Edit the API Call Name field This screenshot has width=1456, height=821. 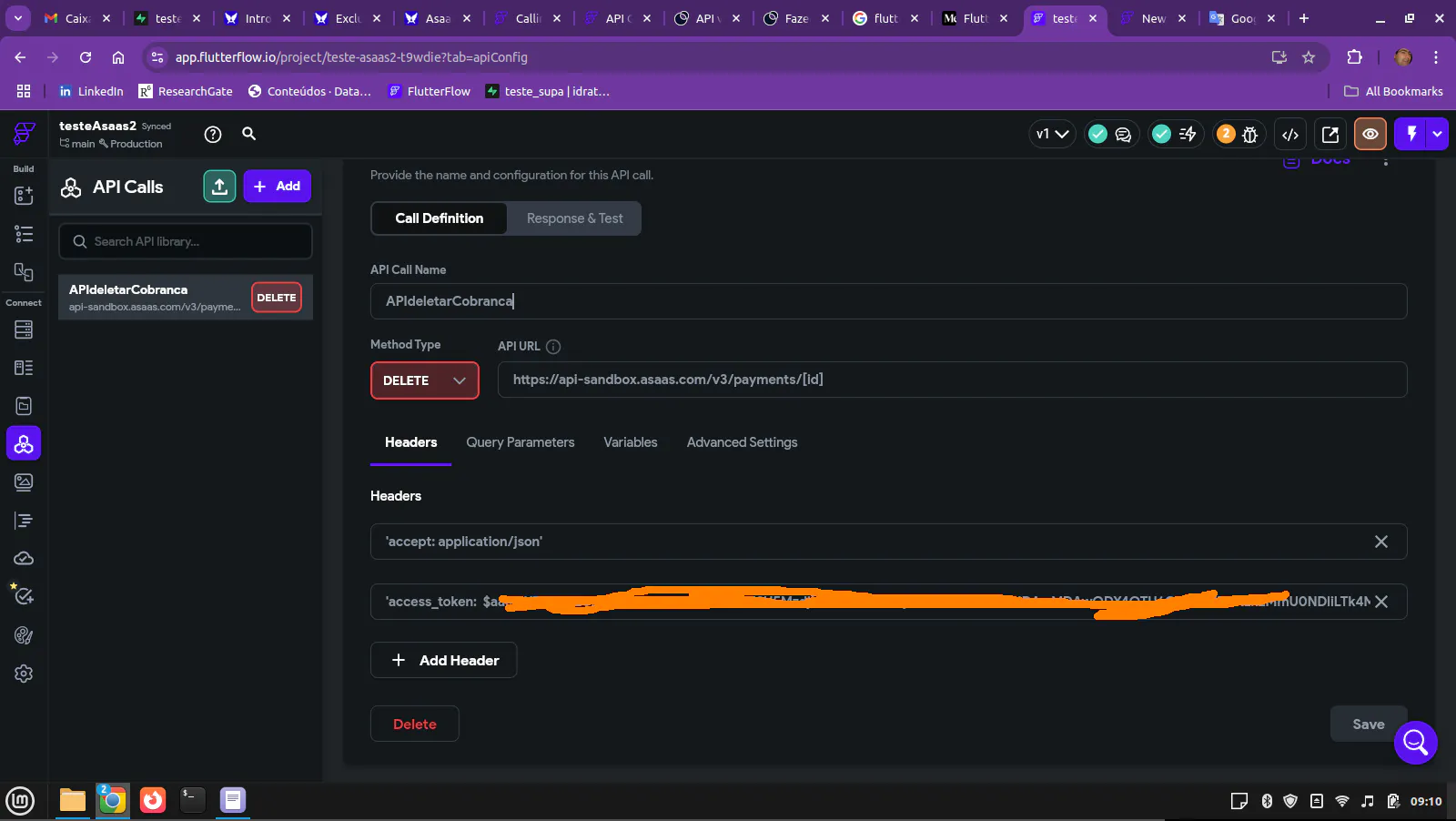[x=888, y=301]
